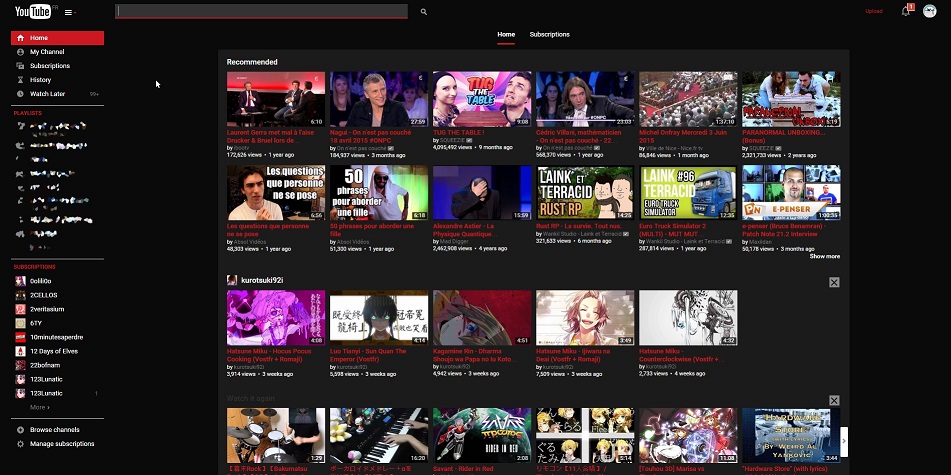Open the Manage subscriptions link
Image resolution: width=951 pixels, height=475 pixels.
(62, 444)
